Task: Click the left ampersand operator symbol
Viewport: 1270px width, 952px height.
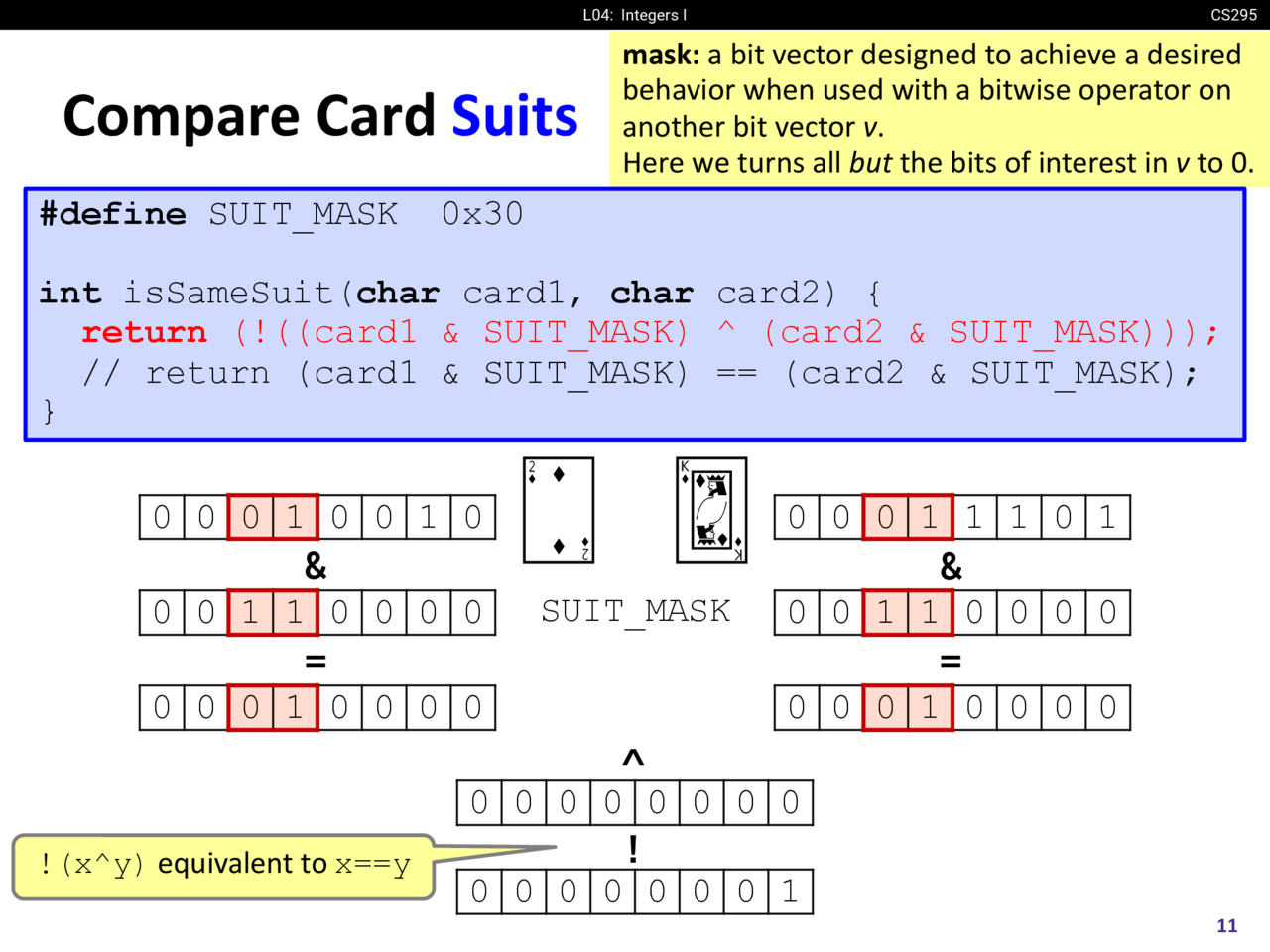Action: pos(316,566)
